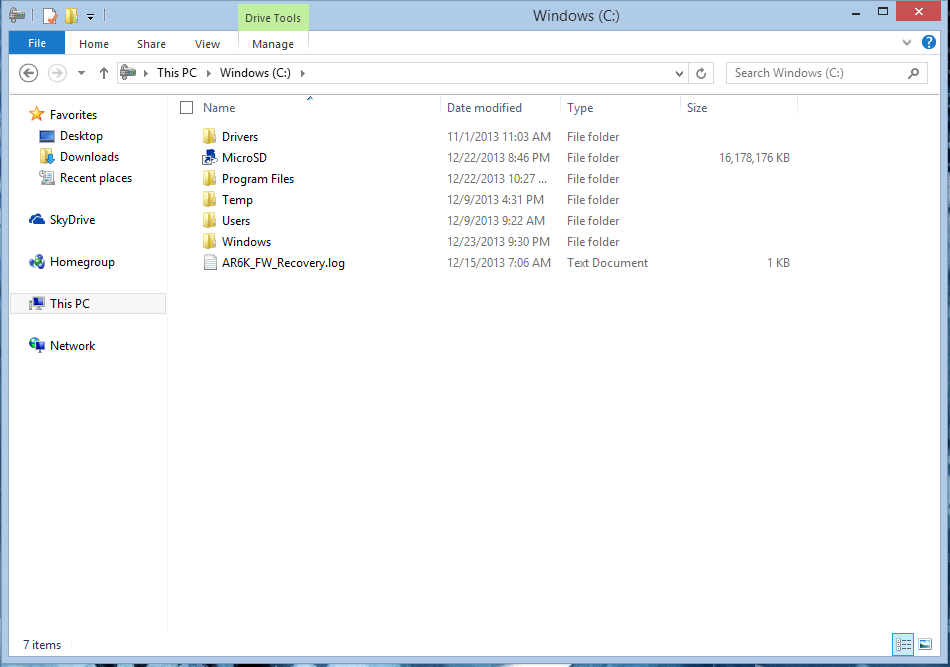This screenshot has width=950, height=667.
Task: Open the File menu
Action: (37, 44)
